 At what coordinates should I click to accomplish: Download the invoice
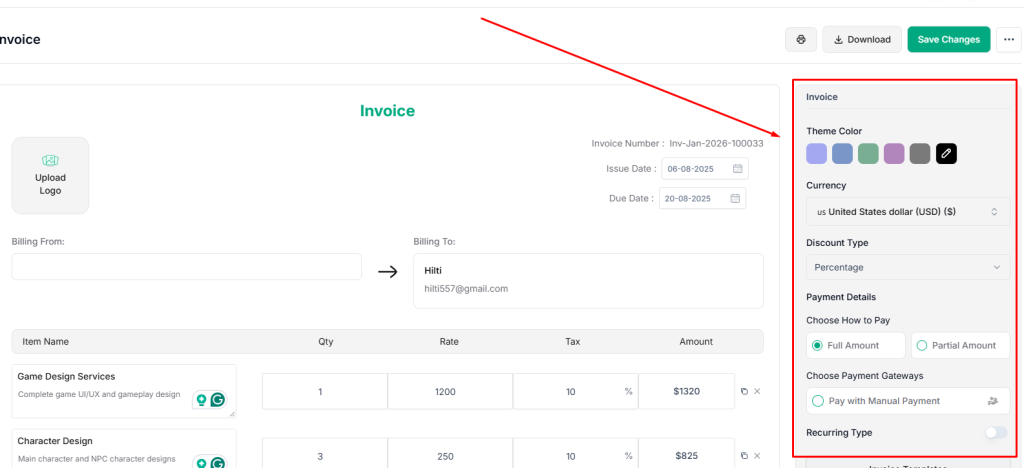(x=862, y=39)
